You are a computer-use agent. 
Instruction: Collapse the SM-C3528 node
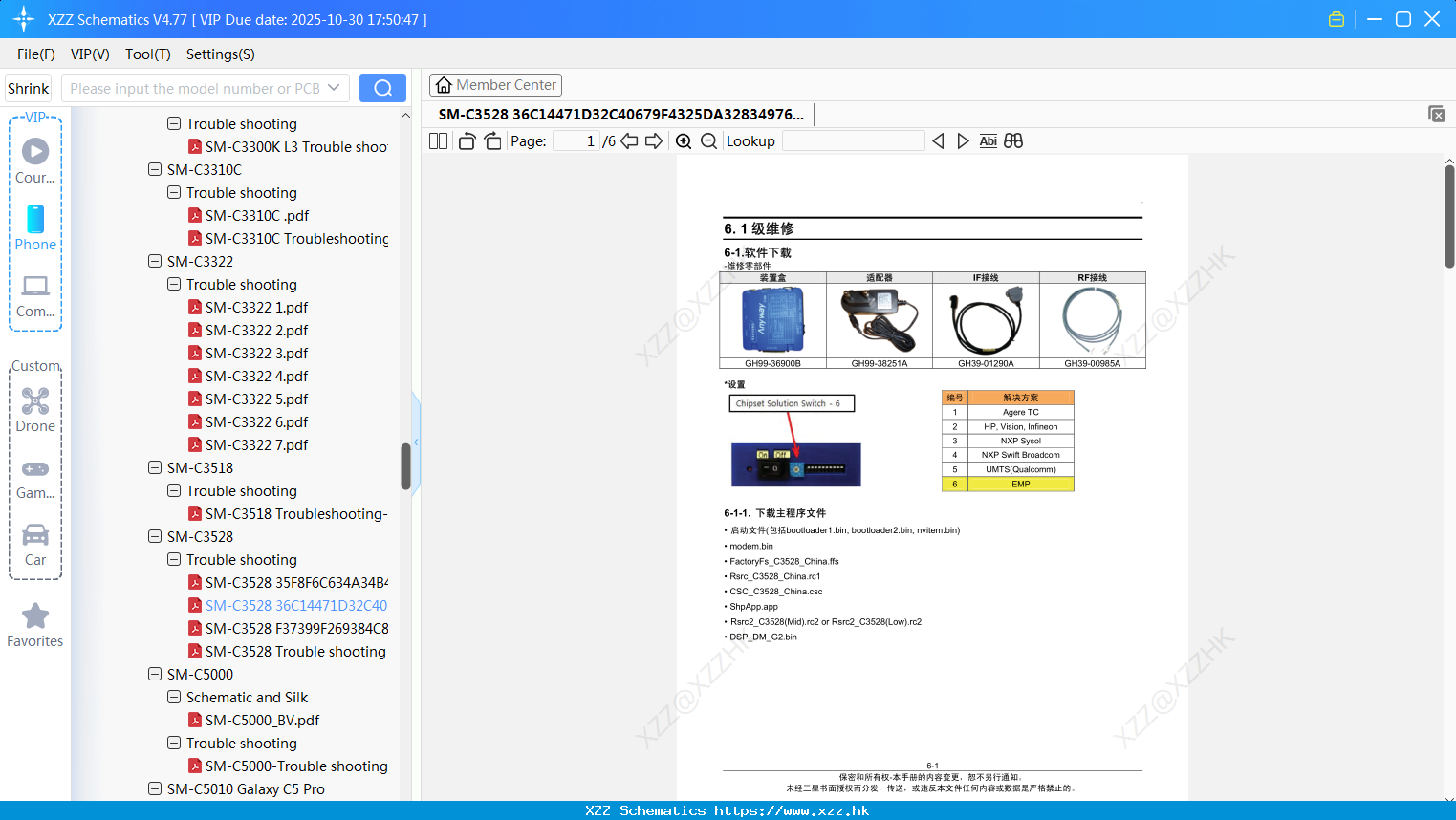[155, 536]
